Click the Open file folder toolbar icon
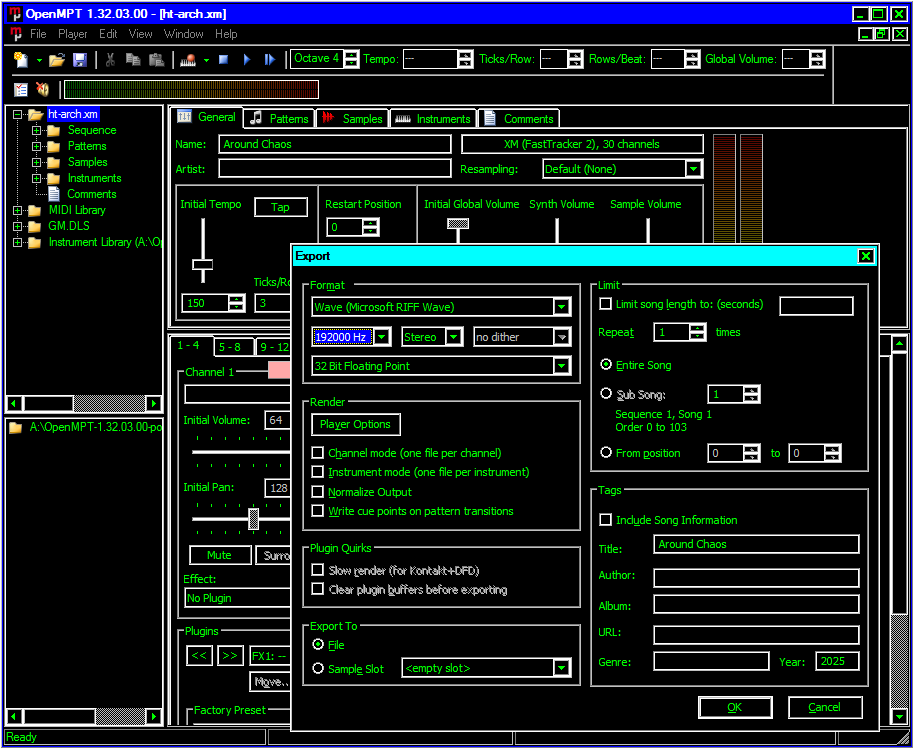Viewport: 914px width, 749px height. [x=57, y=59]
